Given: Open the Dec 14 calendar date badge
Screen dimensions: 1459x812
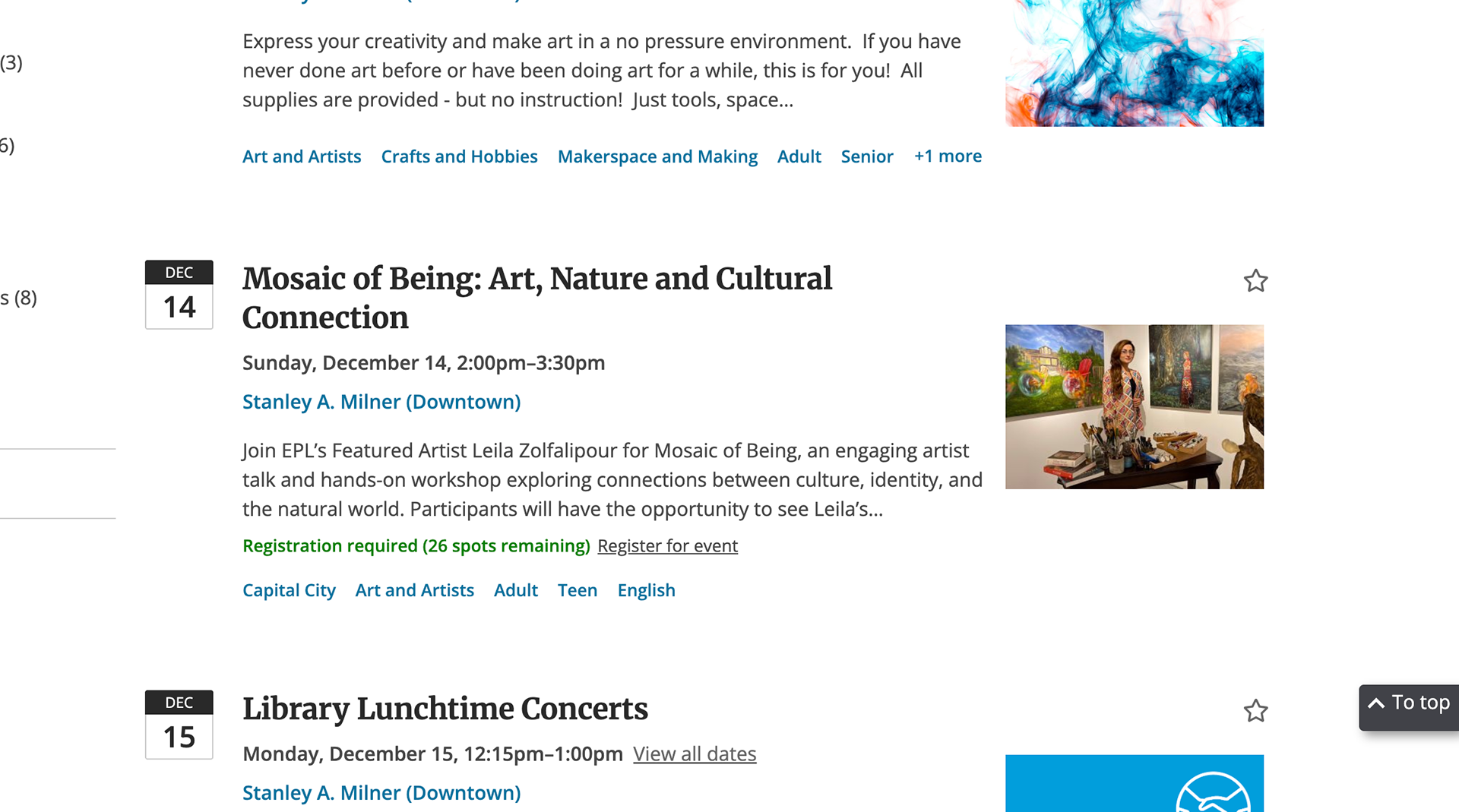Looking at the screenshot, I should pyautogui.click(x=179, y=295).
